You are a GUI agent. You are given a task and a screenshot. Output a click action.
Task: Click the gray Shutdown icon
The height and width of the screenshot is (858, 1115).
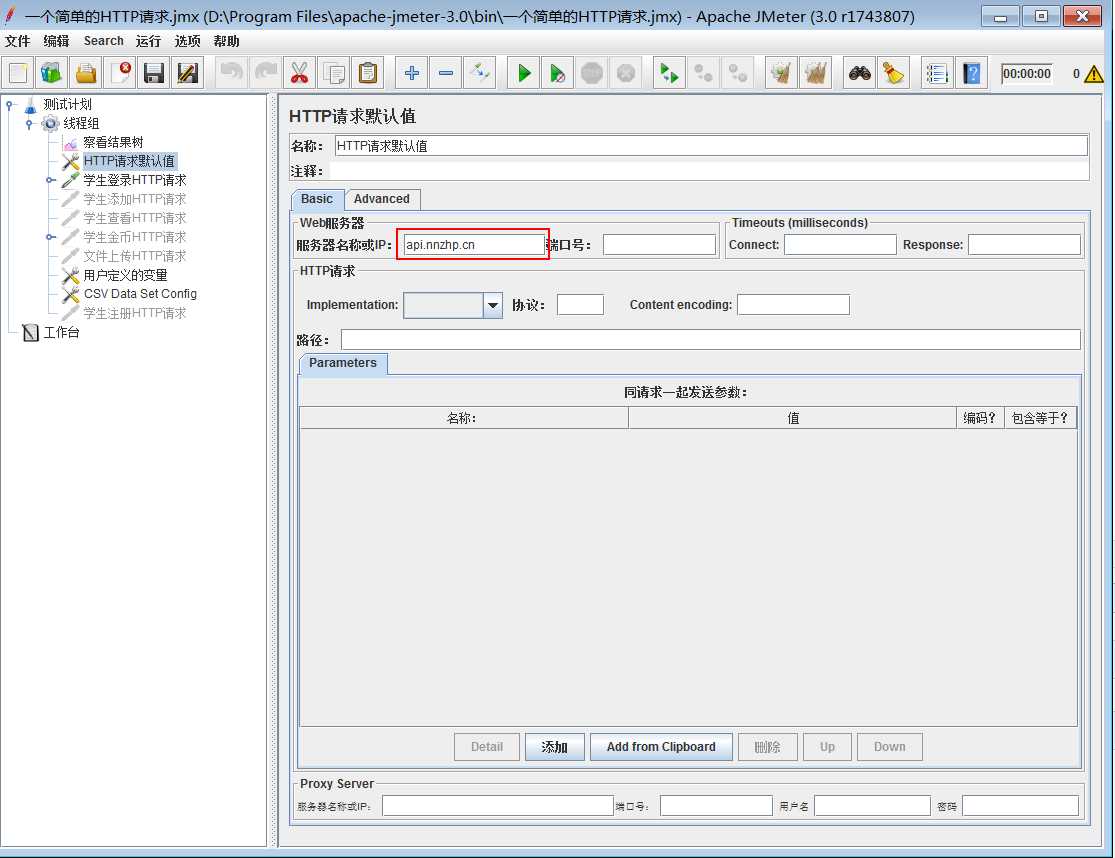[x=626, y=73]
